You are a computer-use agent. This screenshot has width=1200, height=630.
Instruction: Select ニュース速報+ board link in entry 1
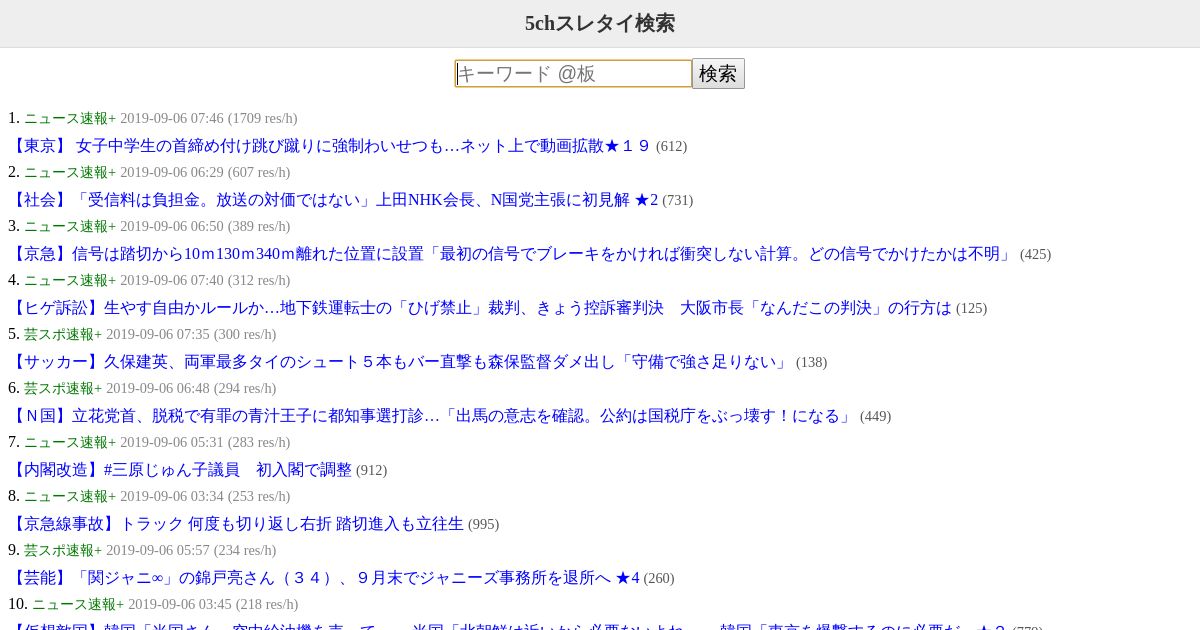pos(70,118)
